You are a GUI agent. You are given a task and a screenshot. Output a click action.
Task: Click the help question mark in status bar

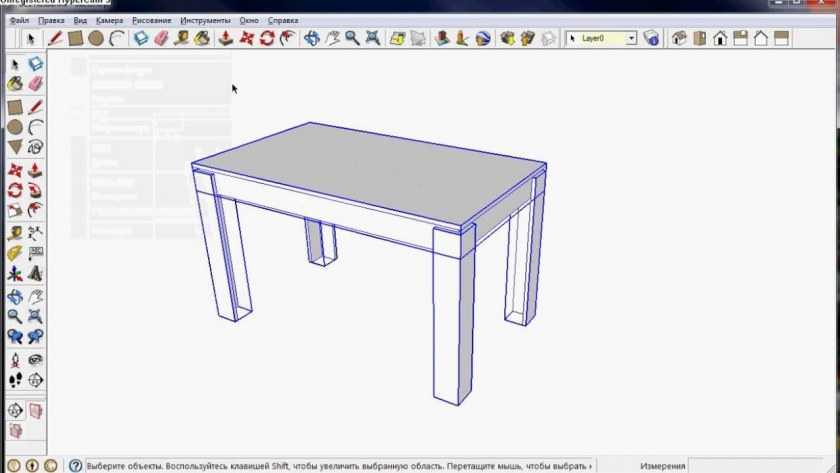click(x=75, y=465)
